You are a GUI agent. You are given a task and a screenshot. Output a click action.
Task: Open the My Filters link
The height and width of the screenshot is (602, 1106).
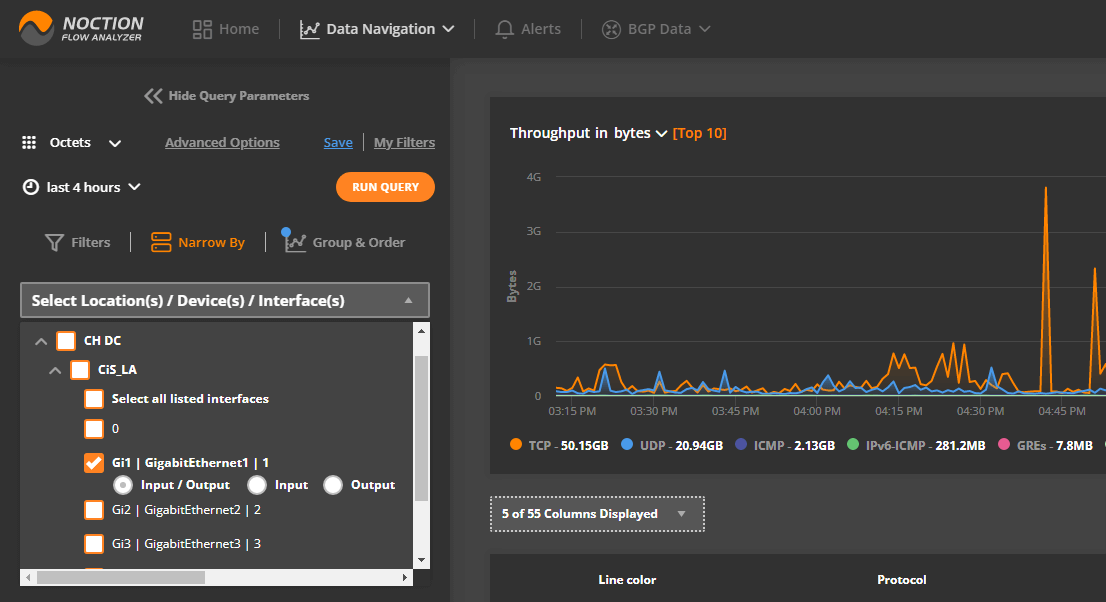(404, 143)
